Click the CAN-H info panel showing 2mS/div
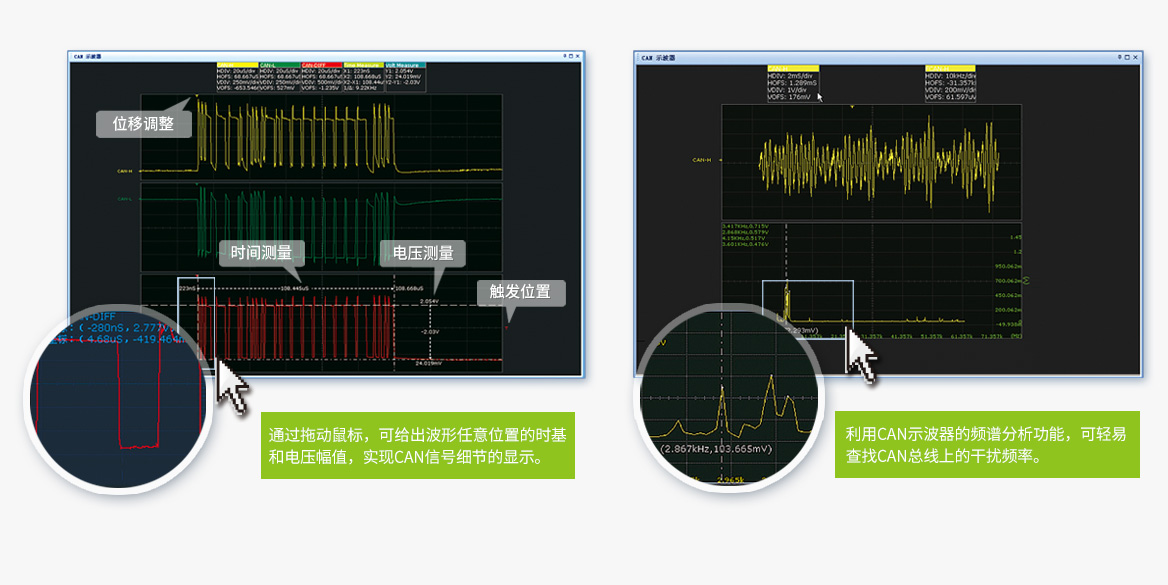This screenshot has width=1168, height=585. point(788,84)
